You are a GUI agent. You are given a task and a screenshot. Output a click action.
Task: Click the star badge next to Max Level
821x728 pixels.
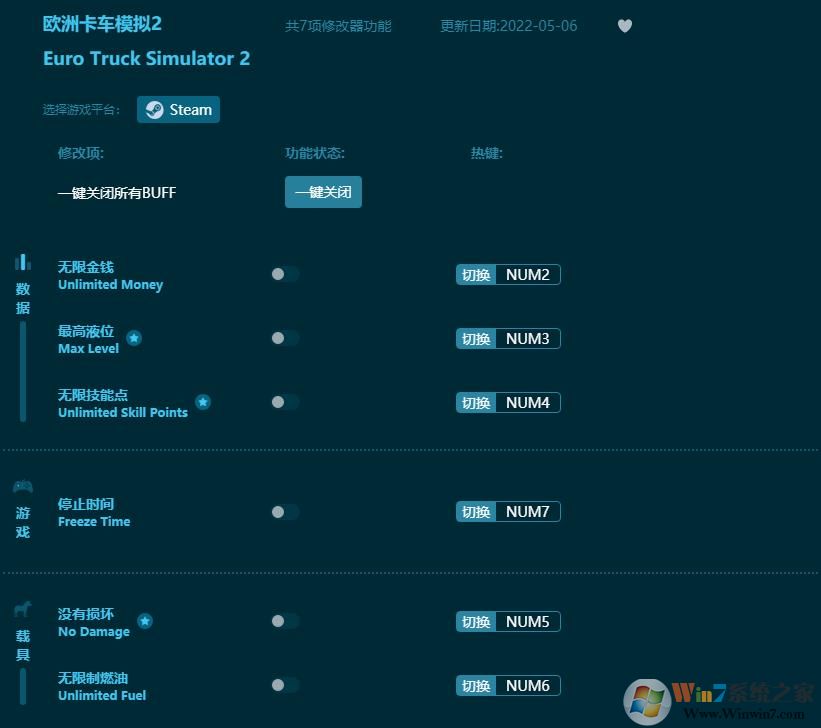[135, 338]
